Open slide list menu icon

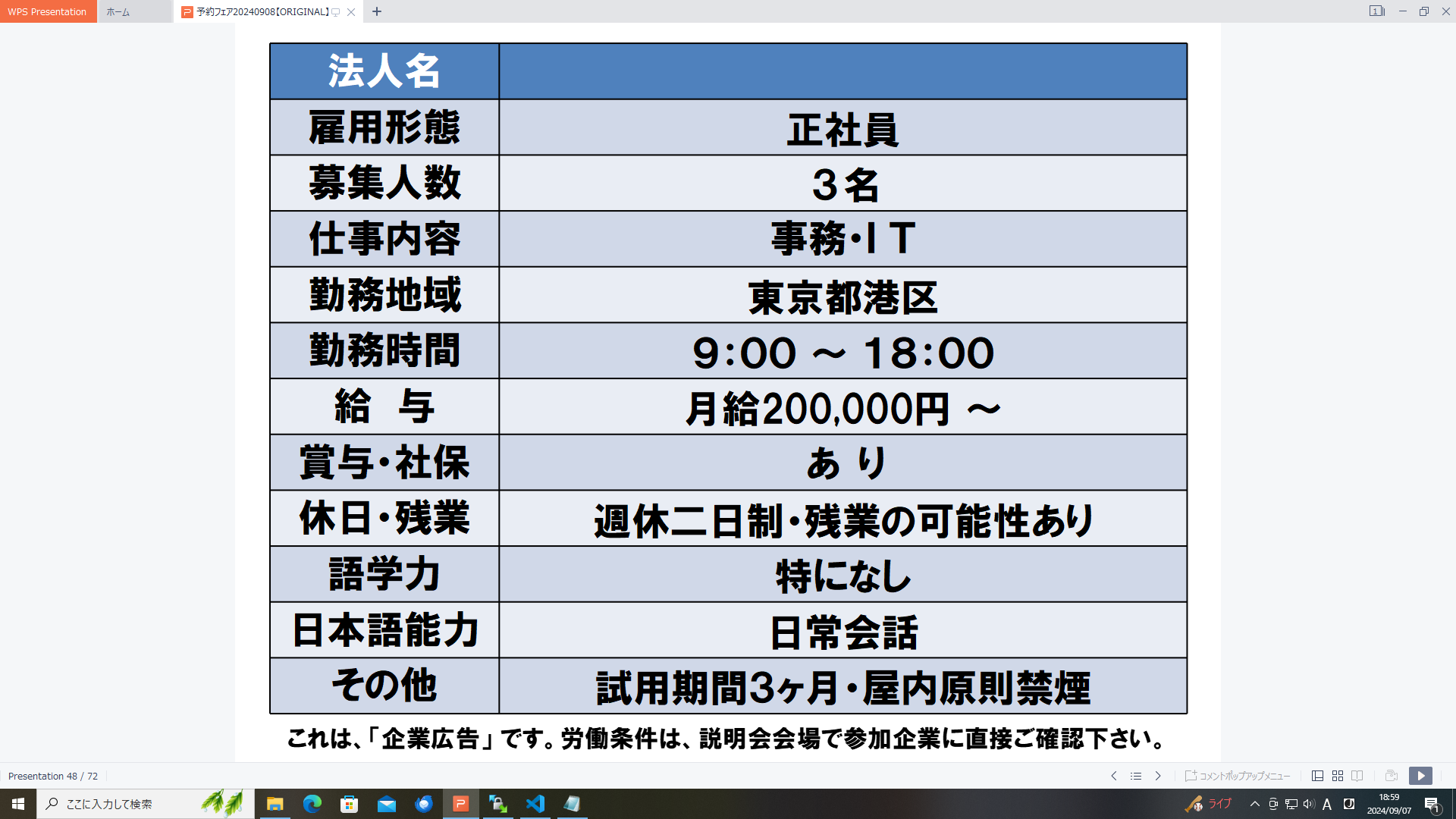(1135, 776)
